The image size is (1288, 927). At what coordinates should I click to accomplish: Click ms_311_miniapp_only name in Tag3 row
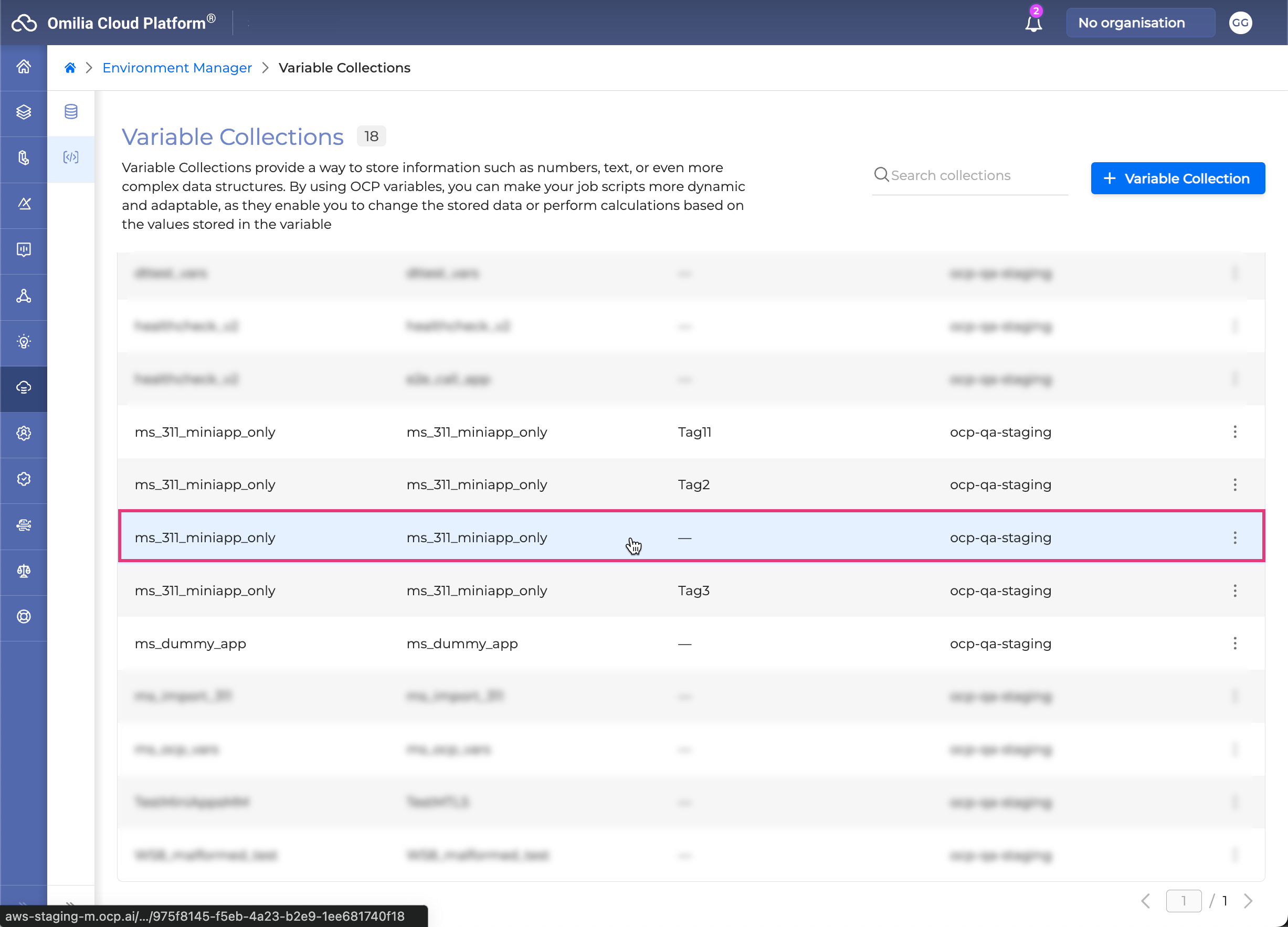(205, 591)
